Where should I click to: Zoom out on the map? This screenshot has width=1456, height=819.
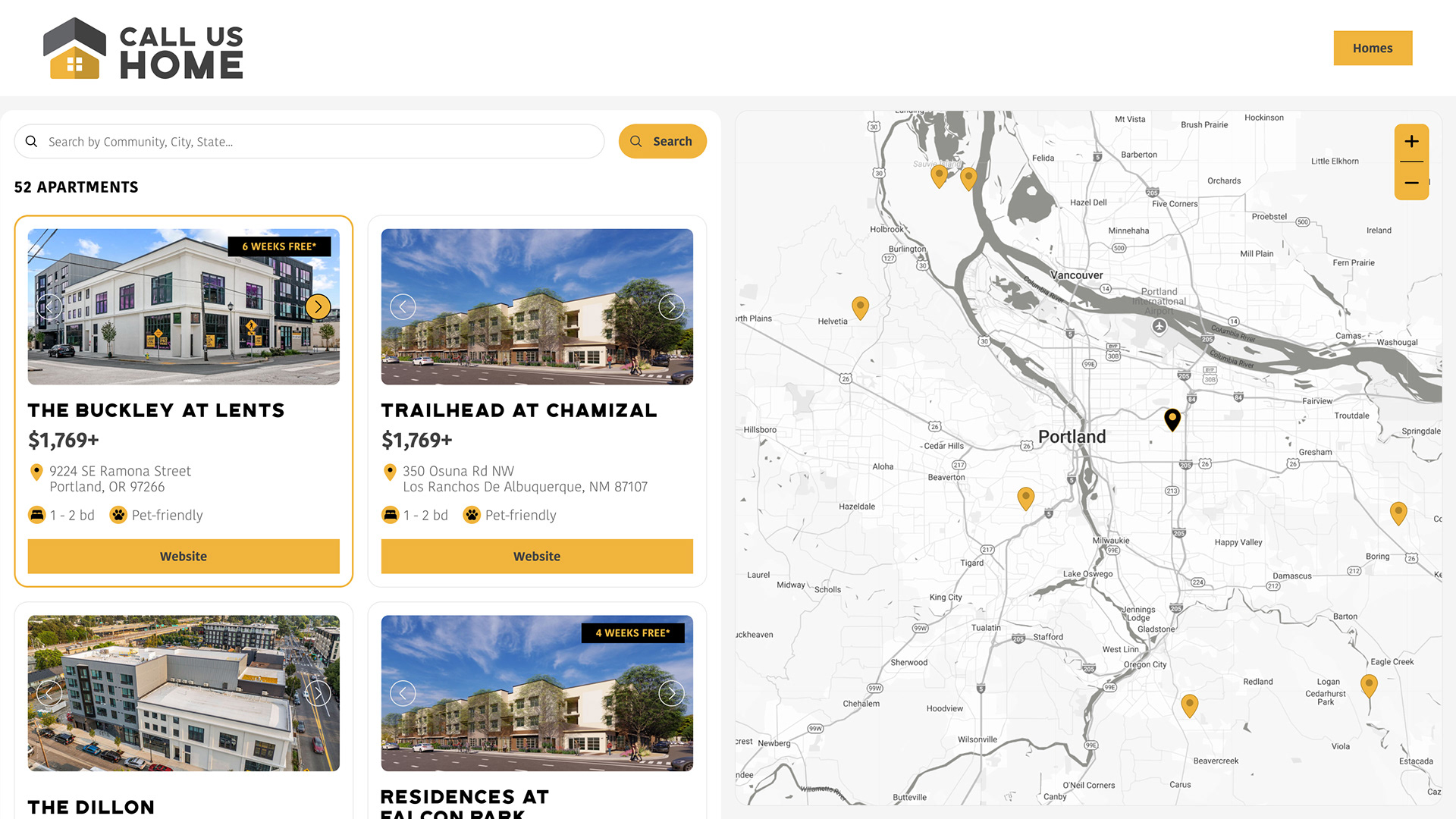pos(1411,183)
